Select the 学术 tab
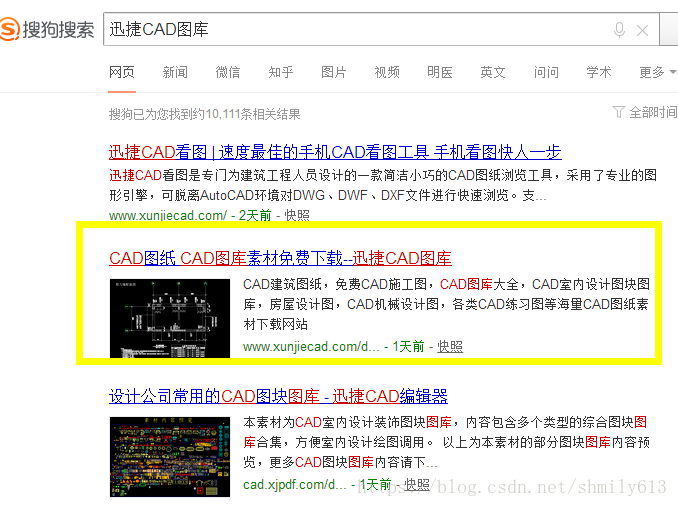This screenshot has height=507, width=678. pos(599,72)
